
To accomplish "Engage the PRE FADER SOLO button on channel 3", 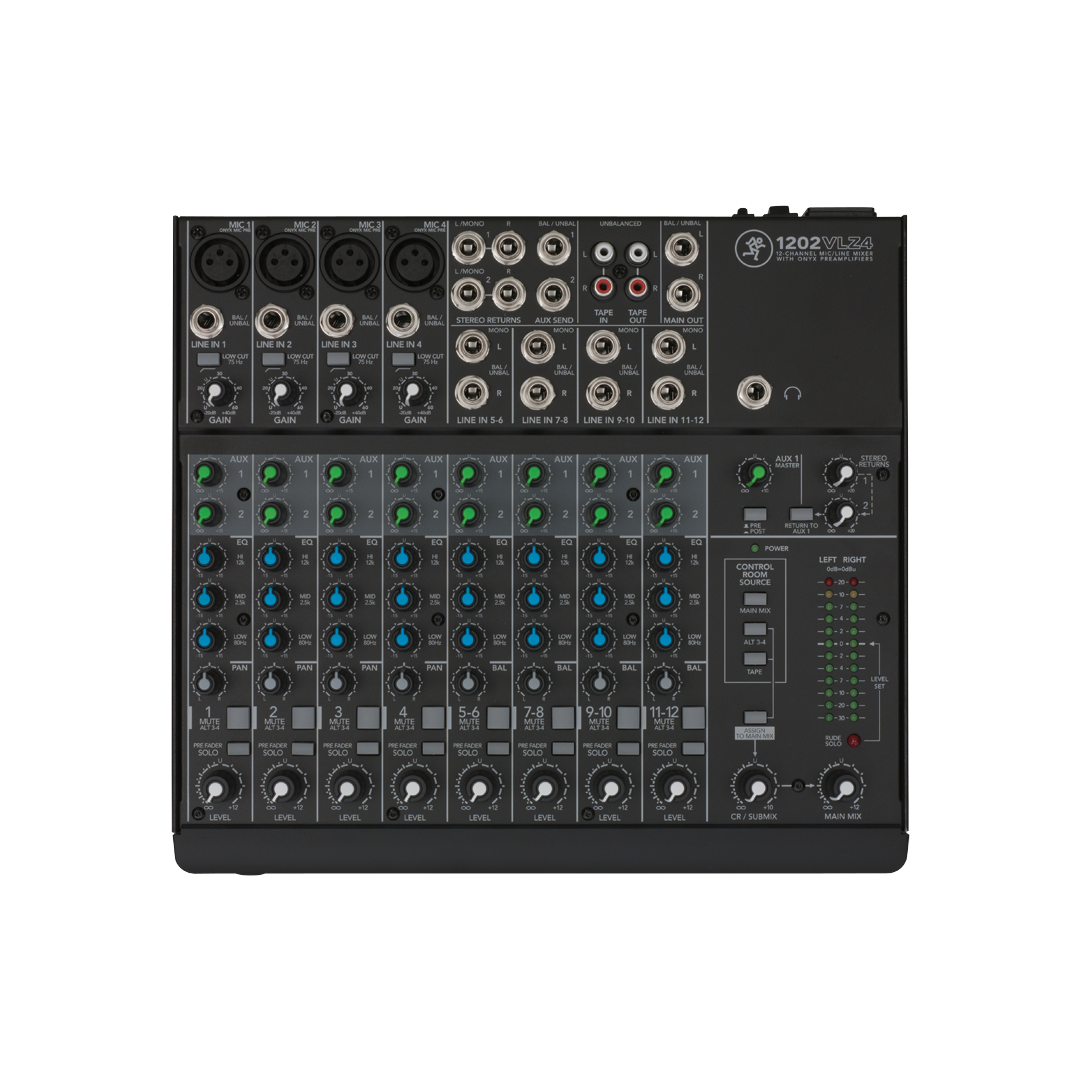I will tap(367, 748).
